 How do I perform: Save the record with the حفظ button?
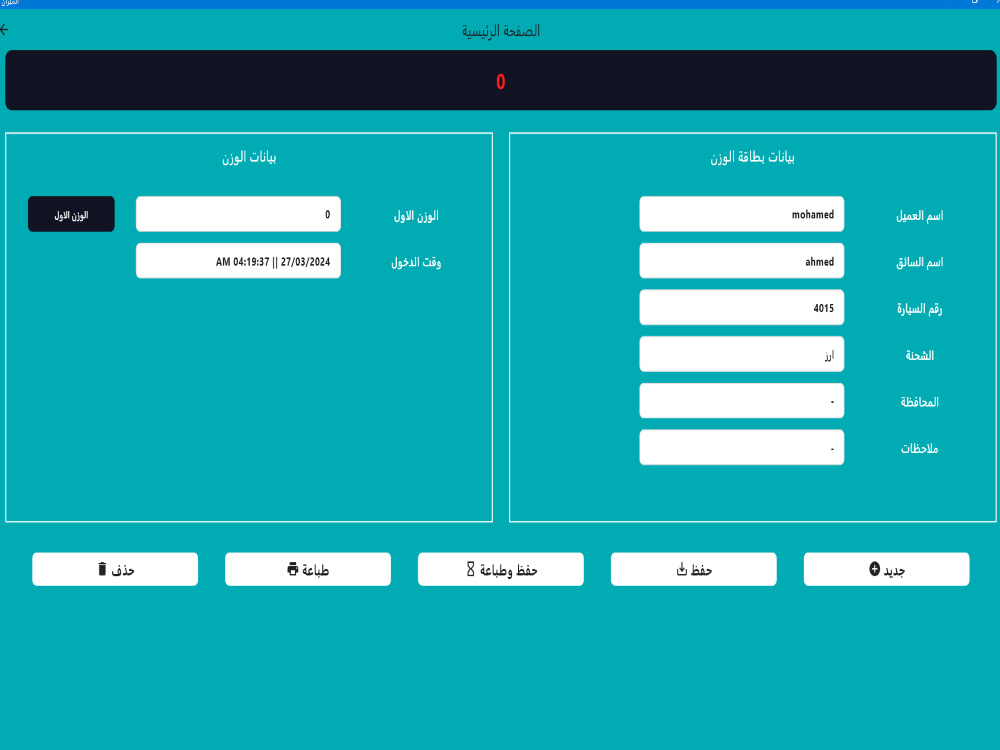click(693, 569)
